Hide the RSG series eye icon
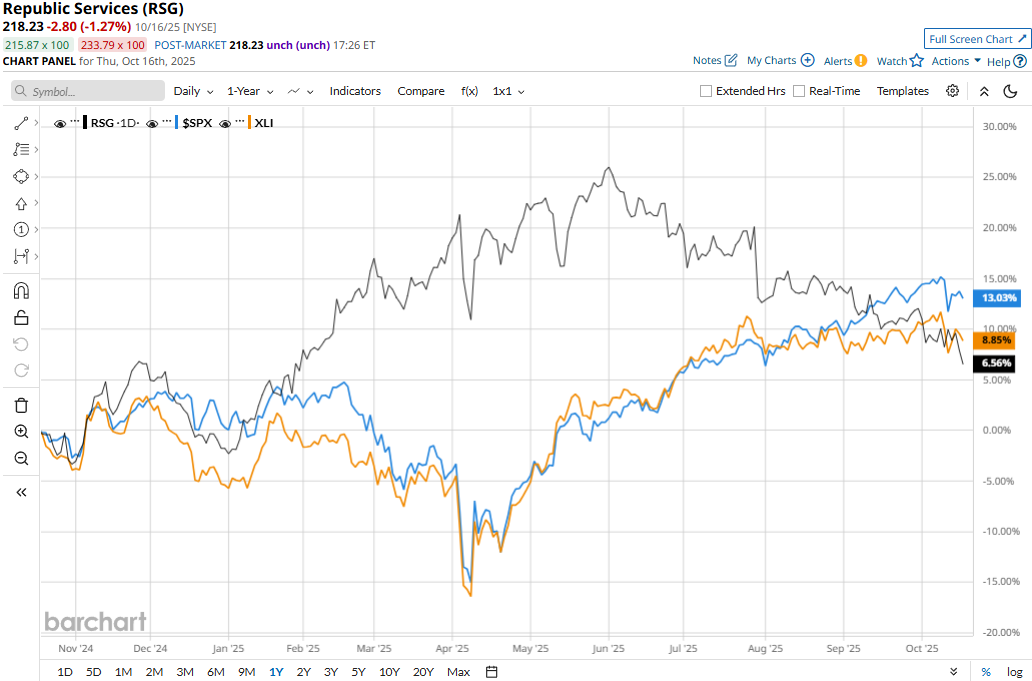1032x681 pixels. 60,124
